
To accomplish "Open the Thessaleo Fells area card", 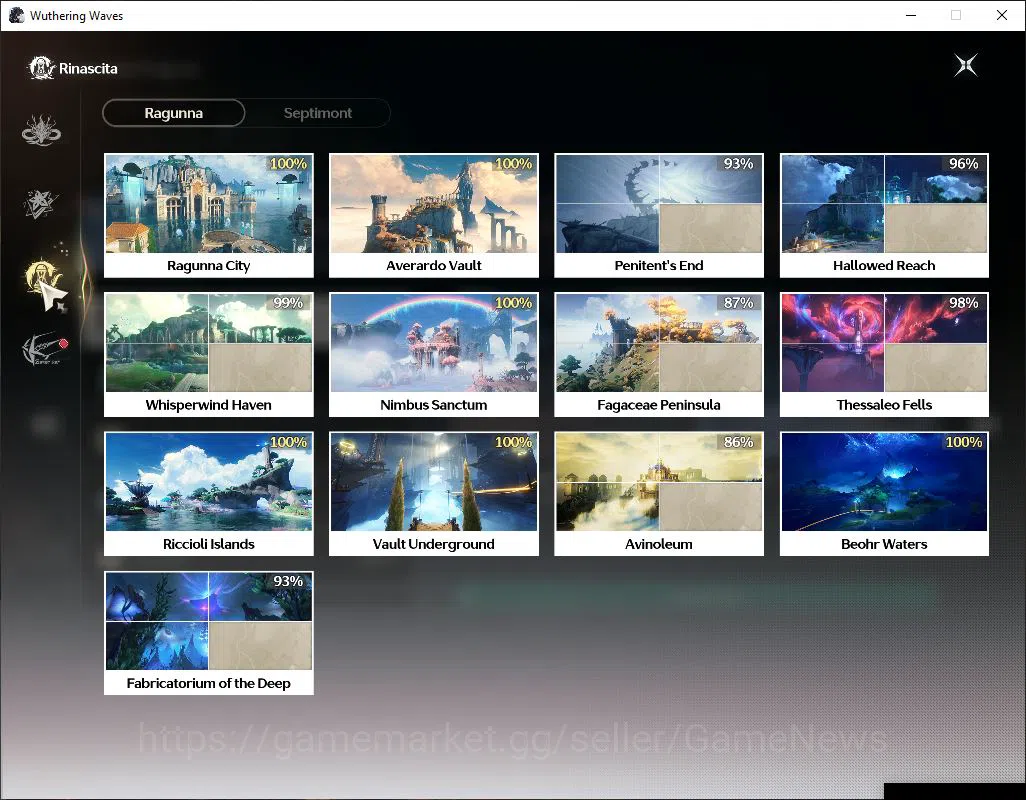I will pos(884,355).
